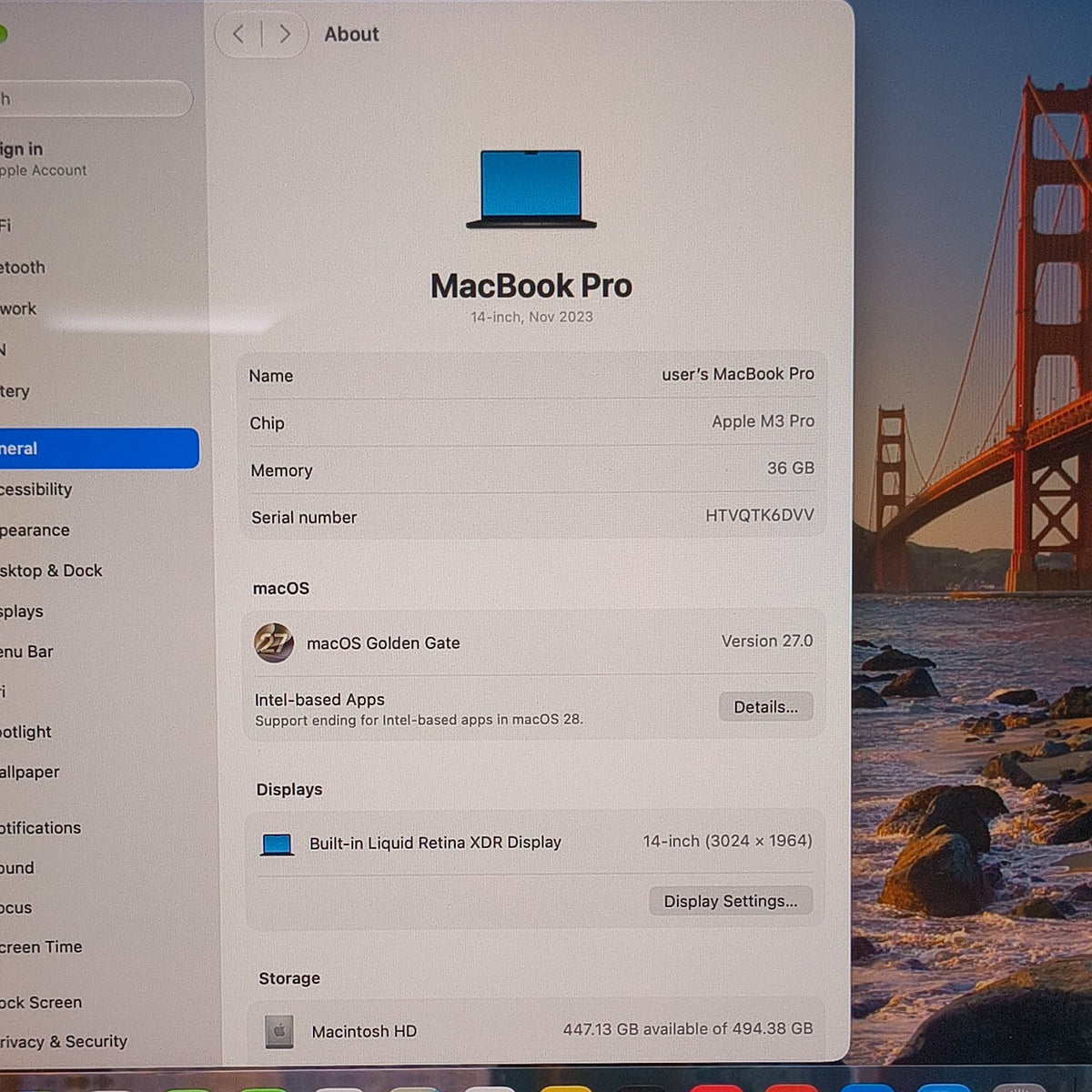Click the serial number HTVQTK6DVV
Screen dimensions: 1092x1092
[x=760, y=515]
